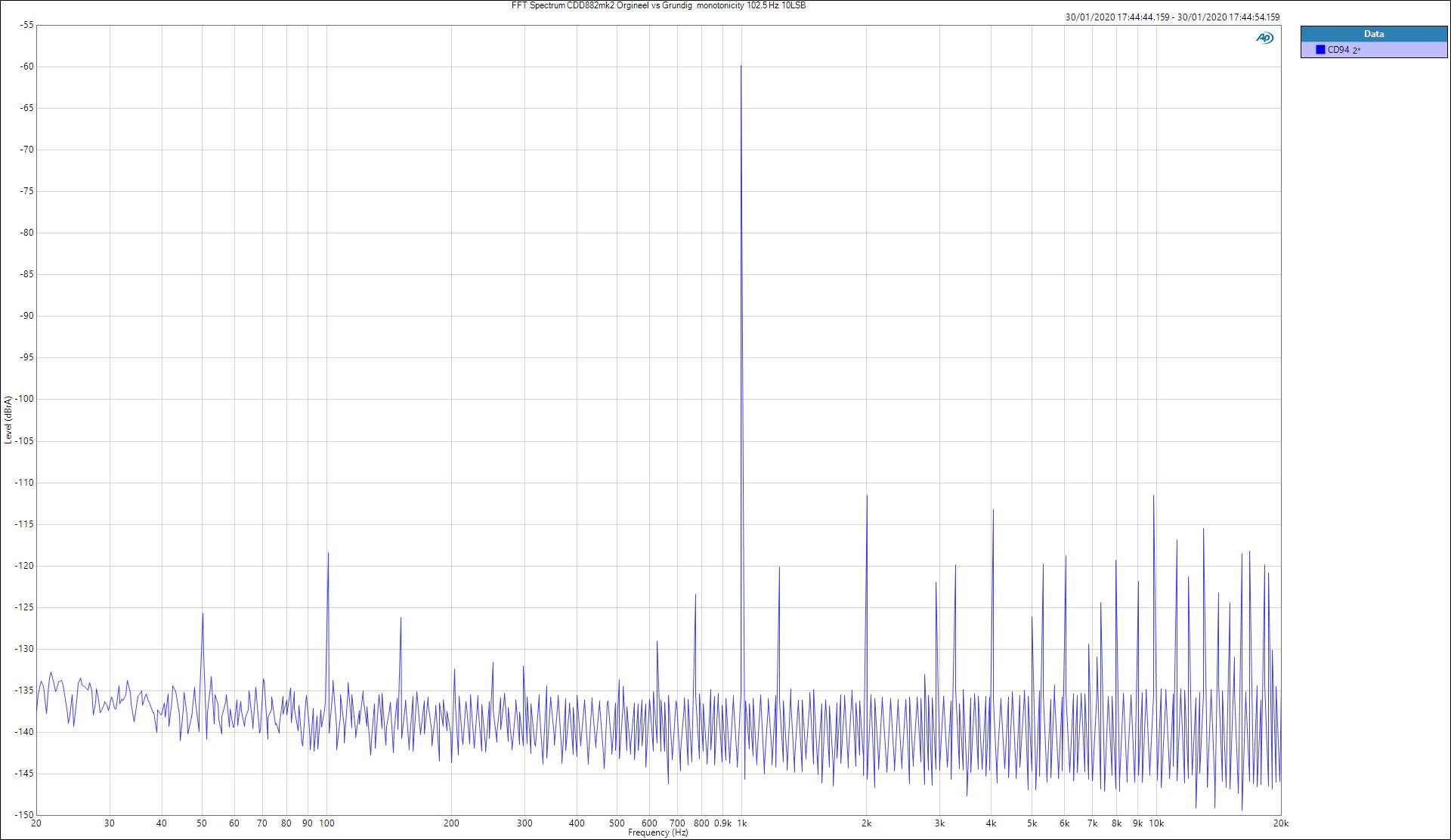
Task: Click the FFT Spectrum graph title
Action: tap(658, 5)
